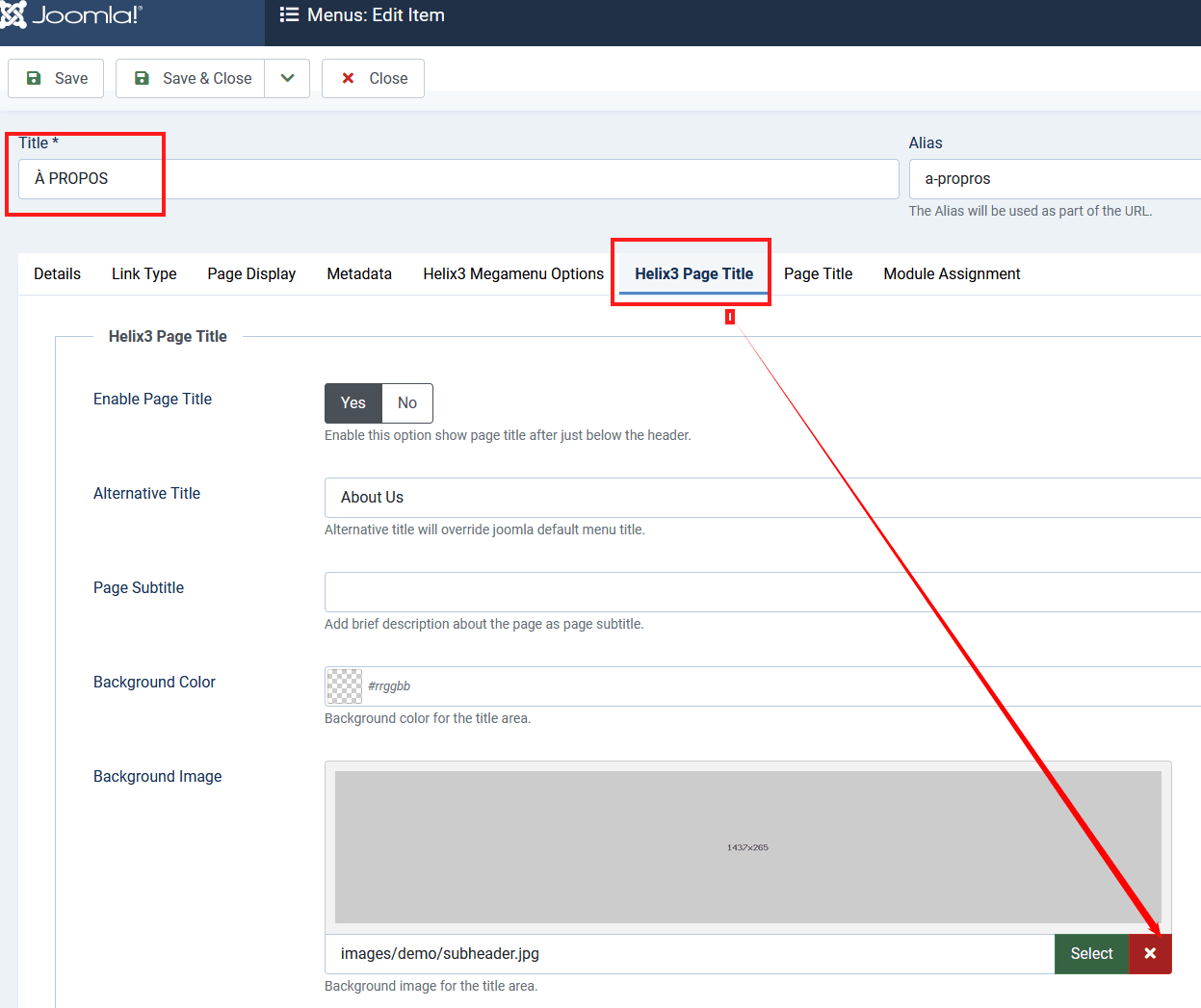Click the Save & Close button

tap(191, 78)
